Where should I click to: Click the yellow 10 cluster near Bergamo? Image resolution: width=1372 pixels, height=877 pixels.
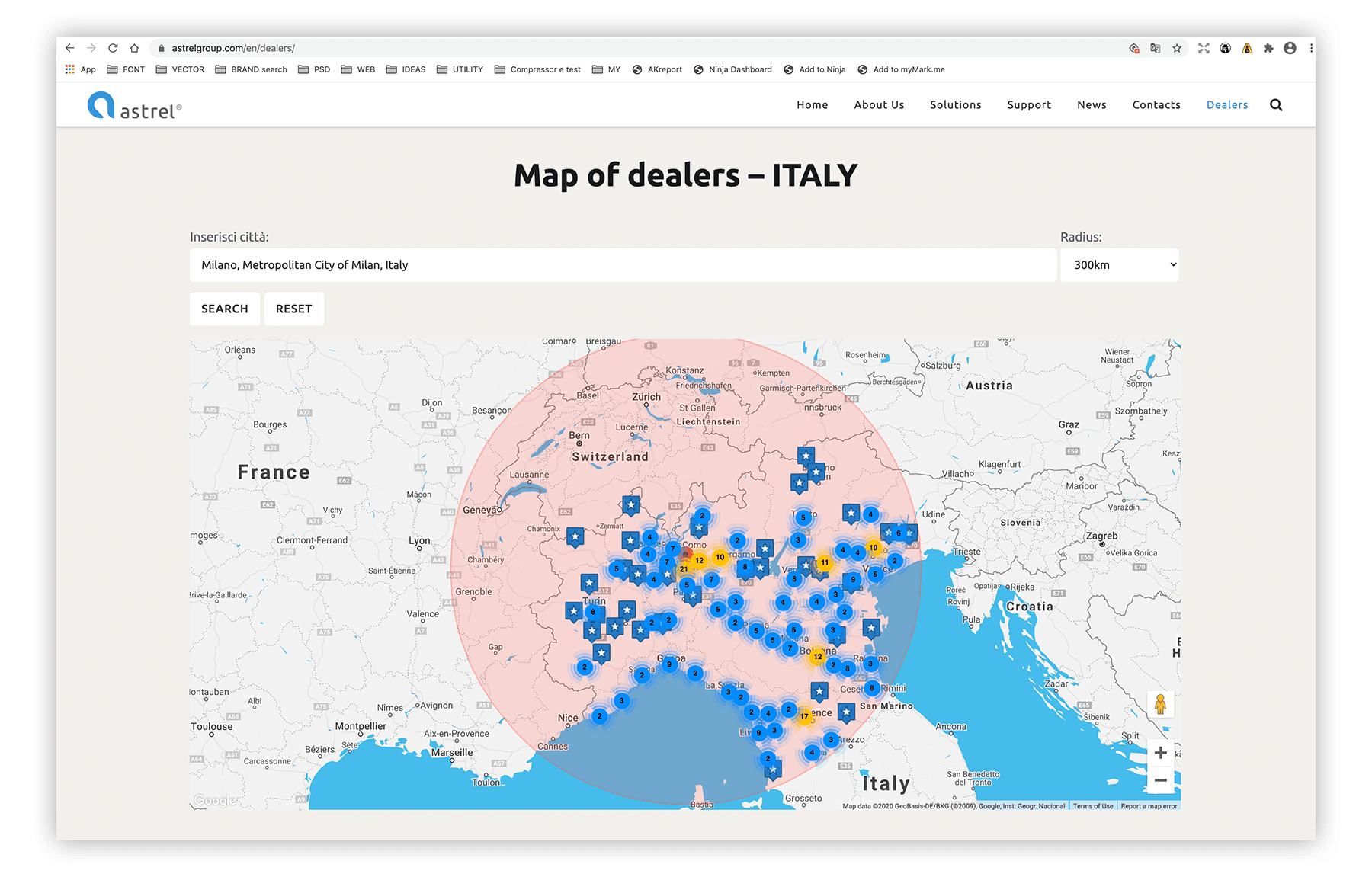720,557
